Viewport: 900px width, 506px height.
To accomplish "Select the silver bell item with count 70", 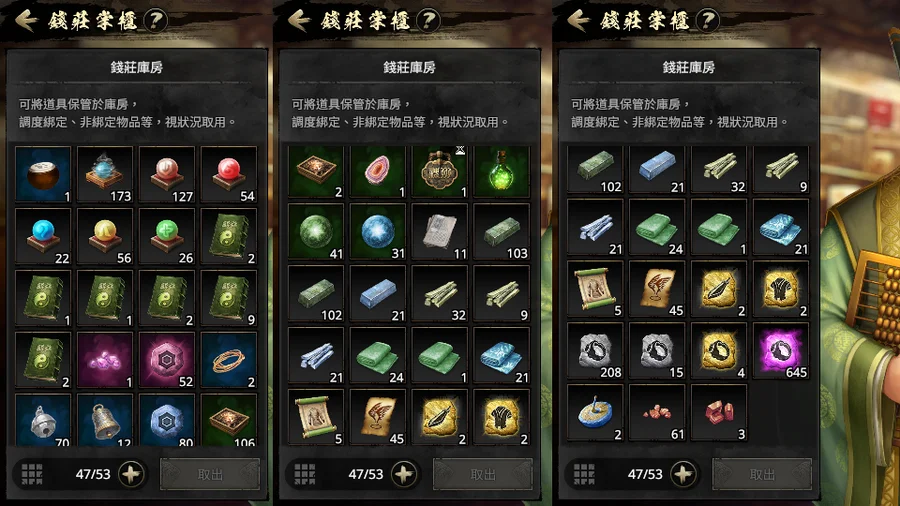I will [x=43, y=421].
